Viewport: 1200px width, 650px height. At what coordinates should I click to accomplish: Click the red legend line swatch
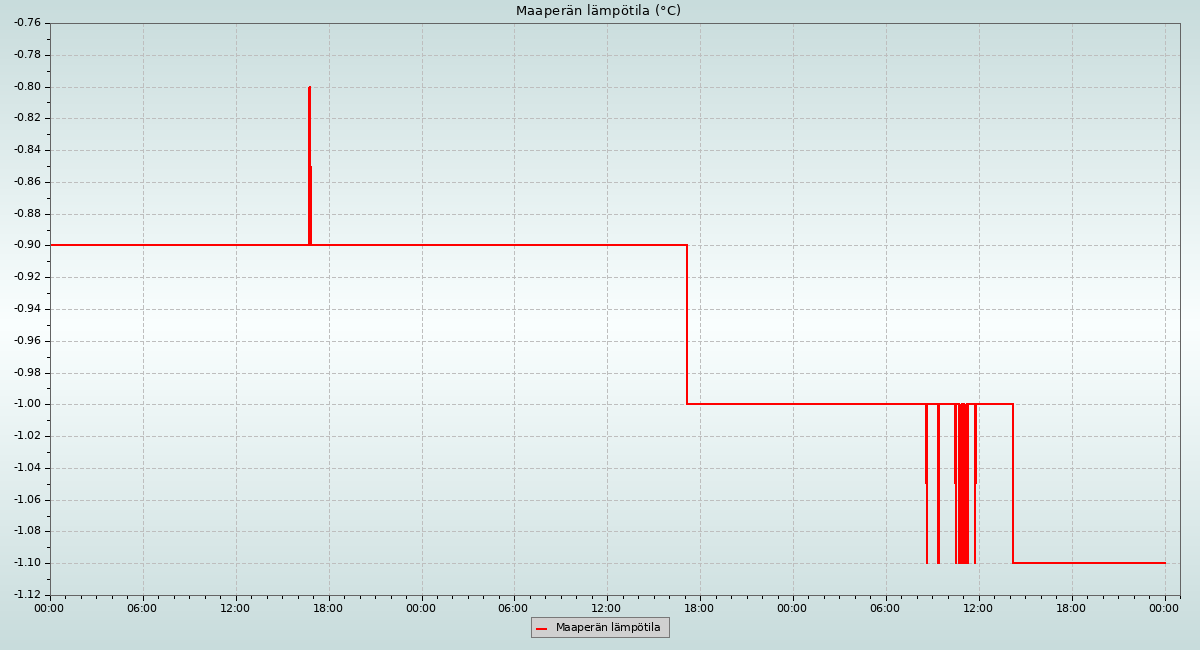(541, 628)
